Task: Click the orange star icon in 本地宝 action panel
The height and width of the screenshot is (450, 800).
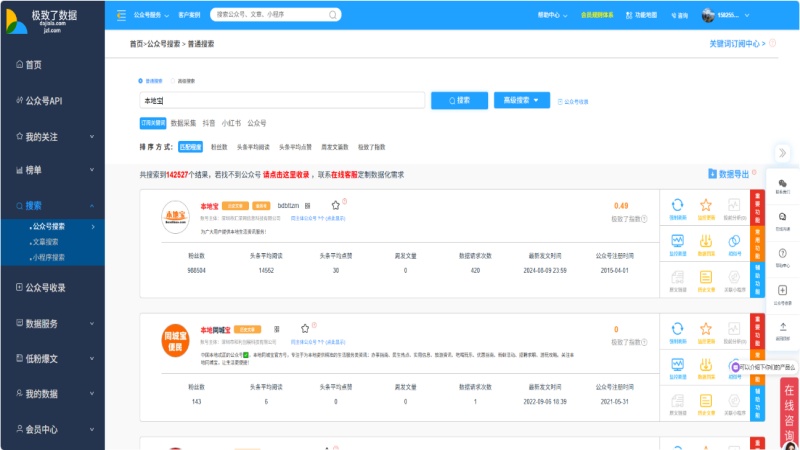Action: [706, 205]
